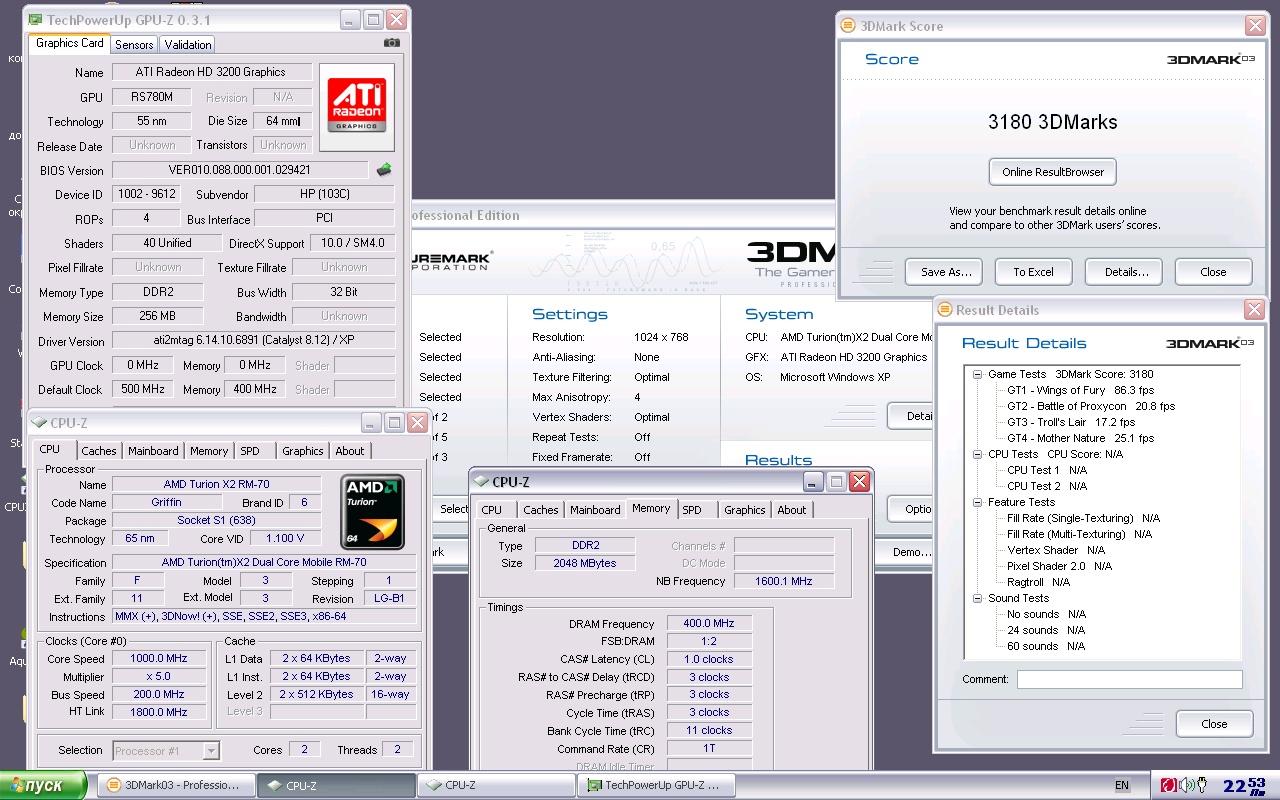Collapse the Game Tests tree node

pos(977,374)
